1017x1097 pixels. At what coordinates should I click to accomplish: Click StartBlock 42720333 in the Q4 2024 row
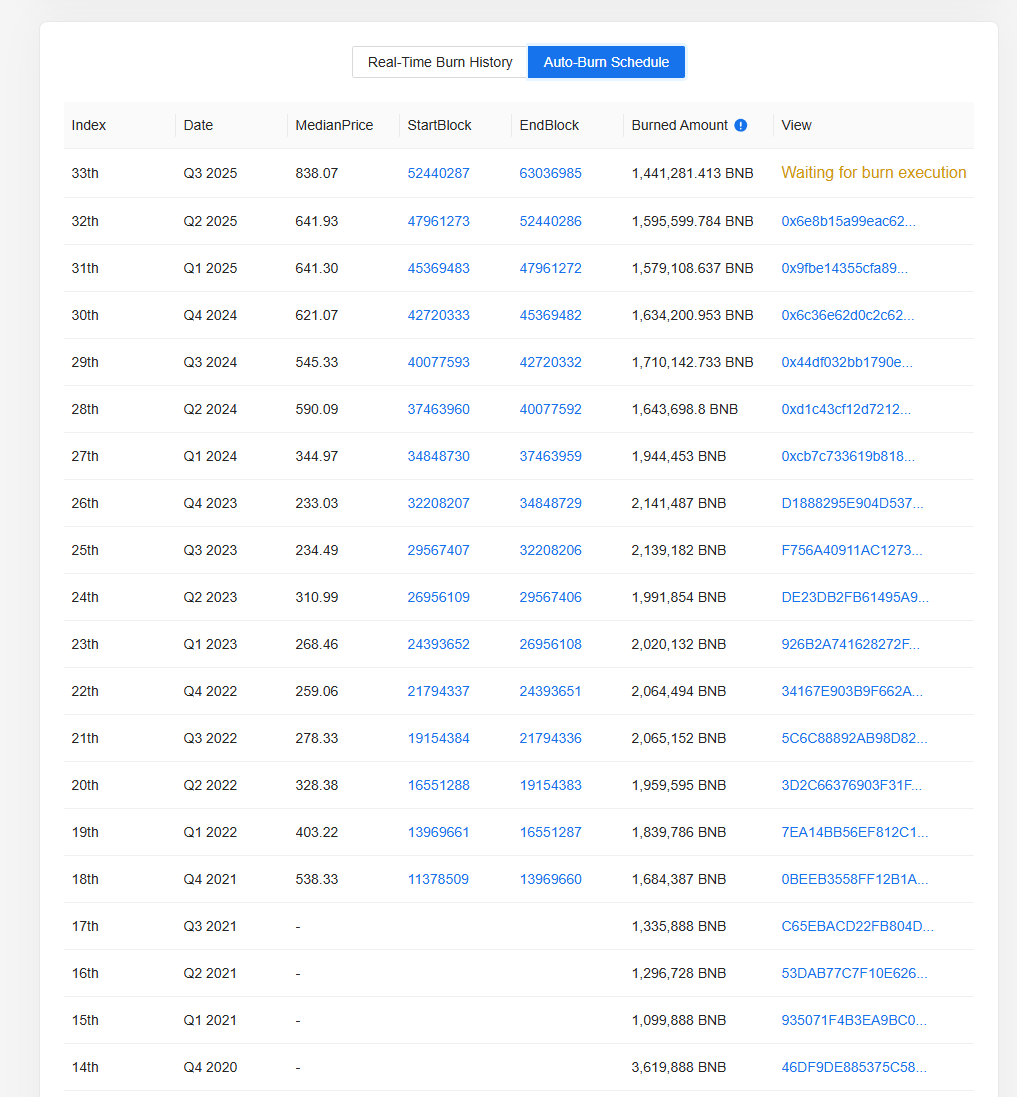438,314
